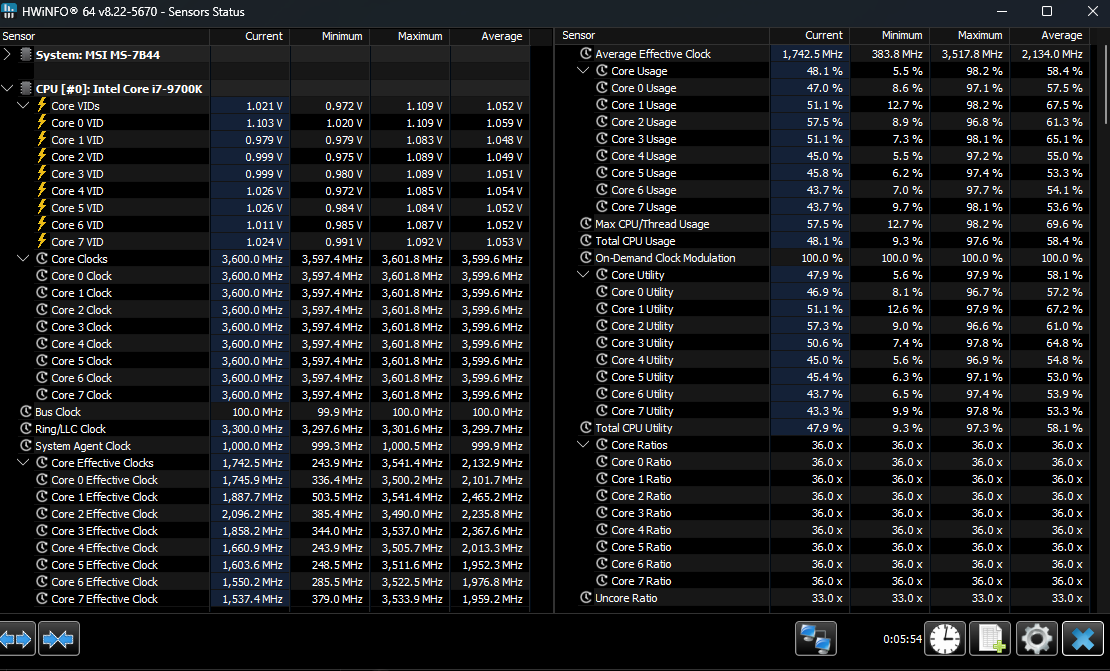Click the lightning icon of Core 0 VID
1110x671 pixels.
click(x=42, y=122)
